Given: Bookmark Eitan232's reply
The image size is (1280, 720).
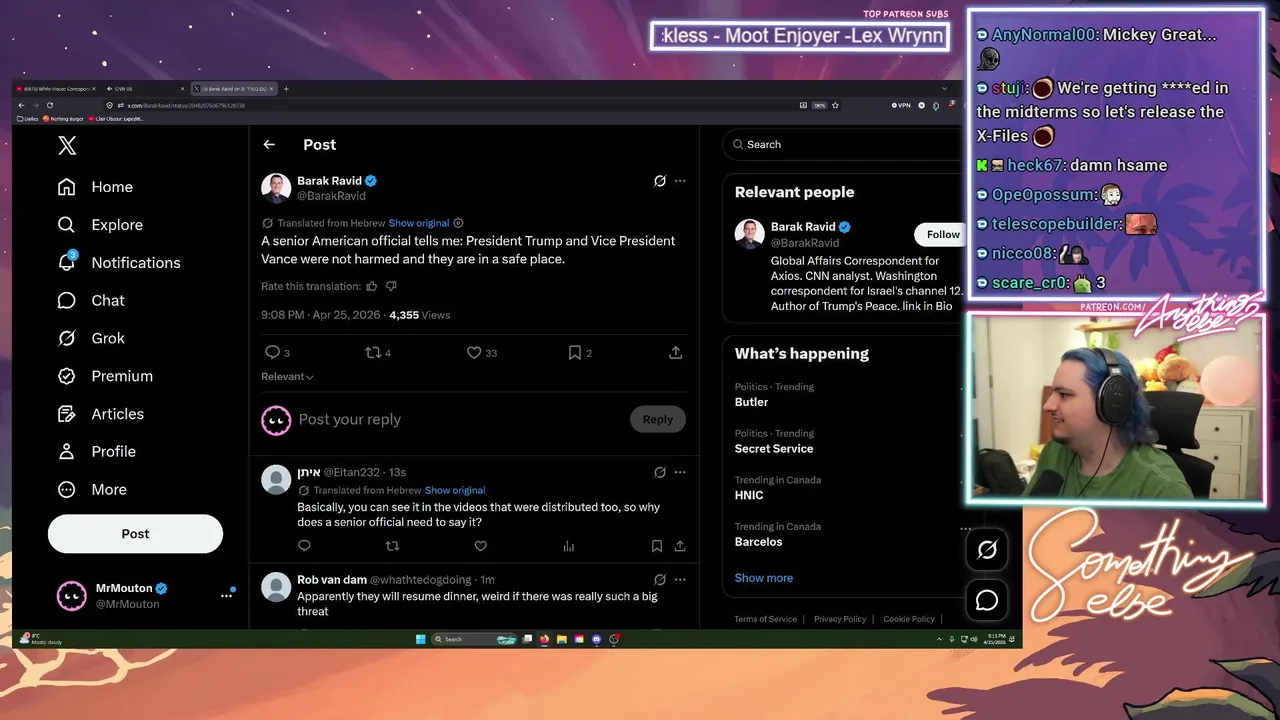Looking at the screenshot, I should [x=657, y=546].
